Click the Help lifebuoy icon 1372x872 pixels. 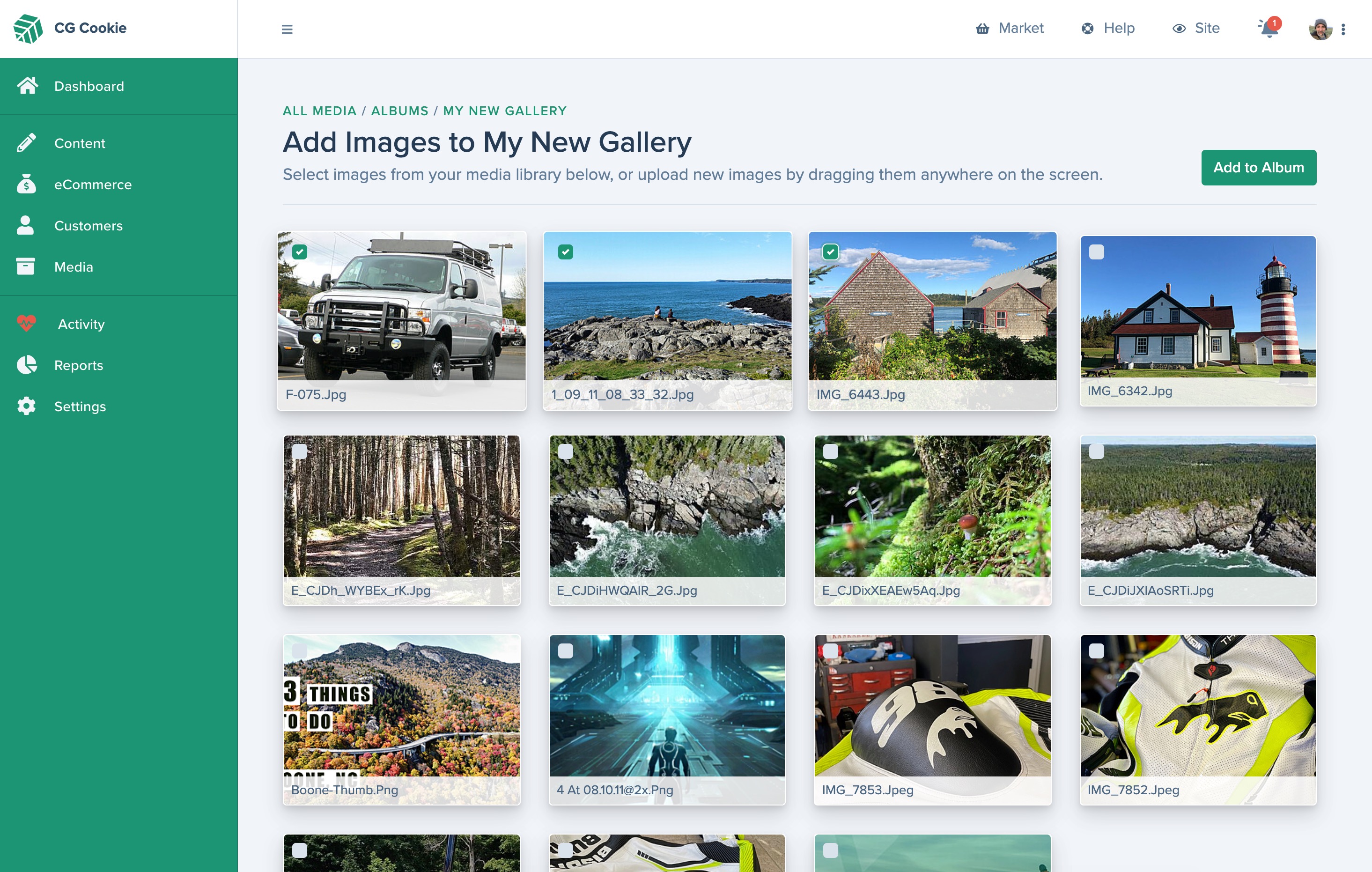click(1088, 29)
